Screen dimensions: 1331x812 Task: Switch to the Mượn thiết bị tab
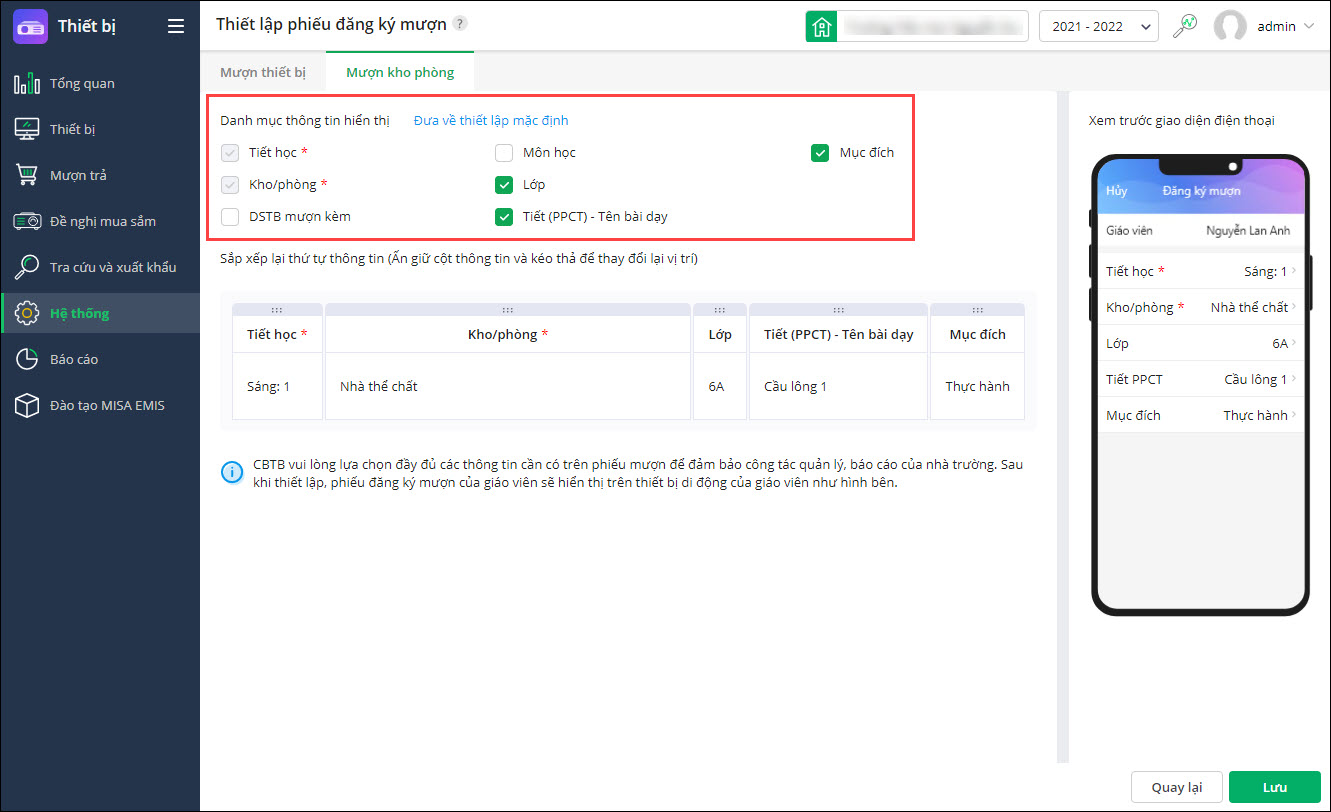coord(263,72)
